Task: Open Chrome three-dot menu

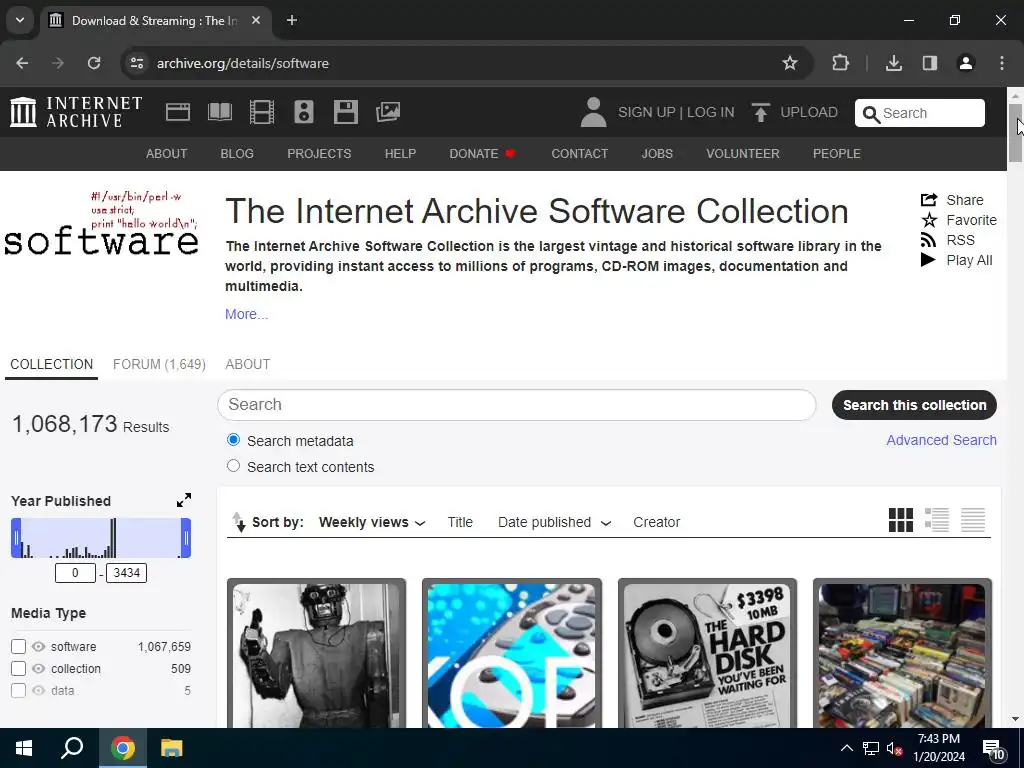Action: (1002, 63)
